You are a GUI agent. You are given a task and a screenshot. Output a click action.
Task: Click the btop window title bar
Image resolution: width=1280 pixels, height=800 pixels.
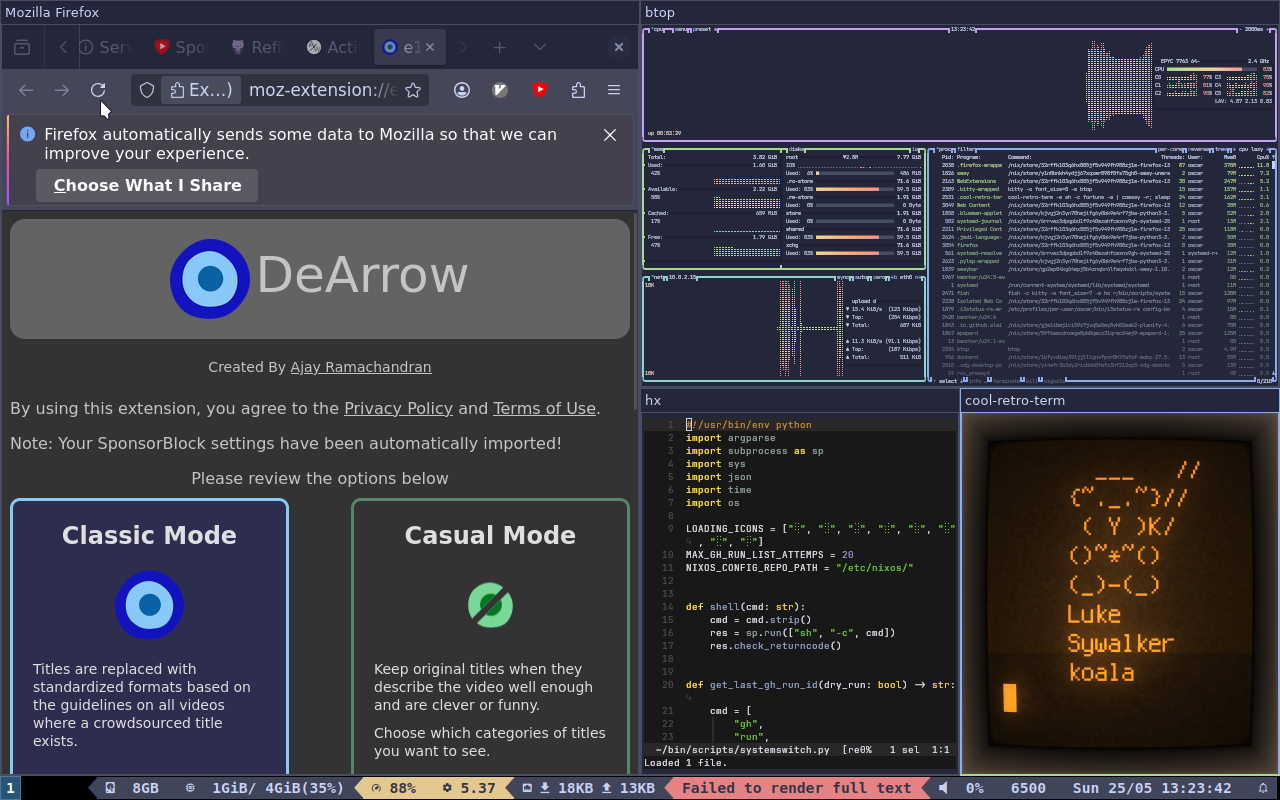click(960, 12)
